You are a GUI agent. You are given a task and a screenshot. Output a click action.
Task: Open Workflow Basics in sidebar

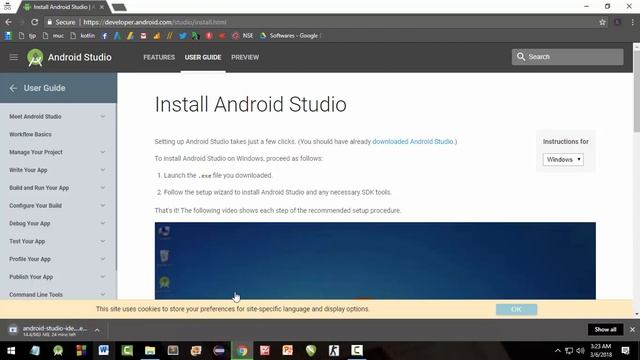pyautogui.click(x=31, y=134)
